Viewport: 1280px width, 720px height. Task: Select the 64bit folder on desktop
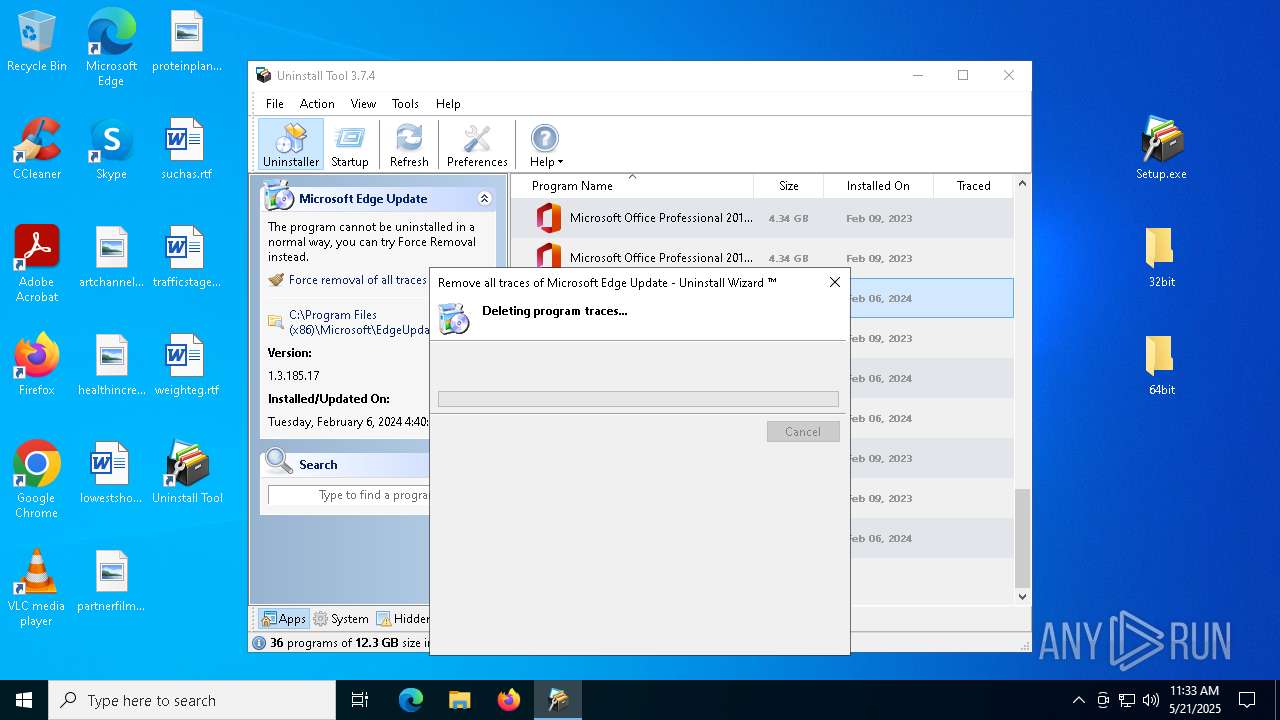[x=1162, y=366]
